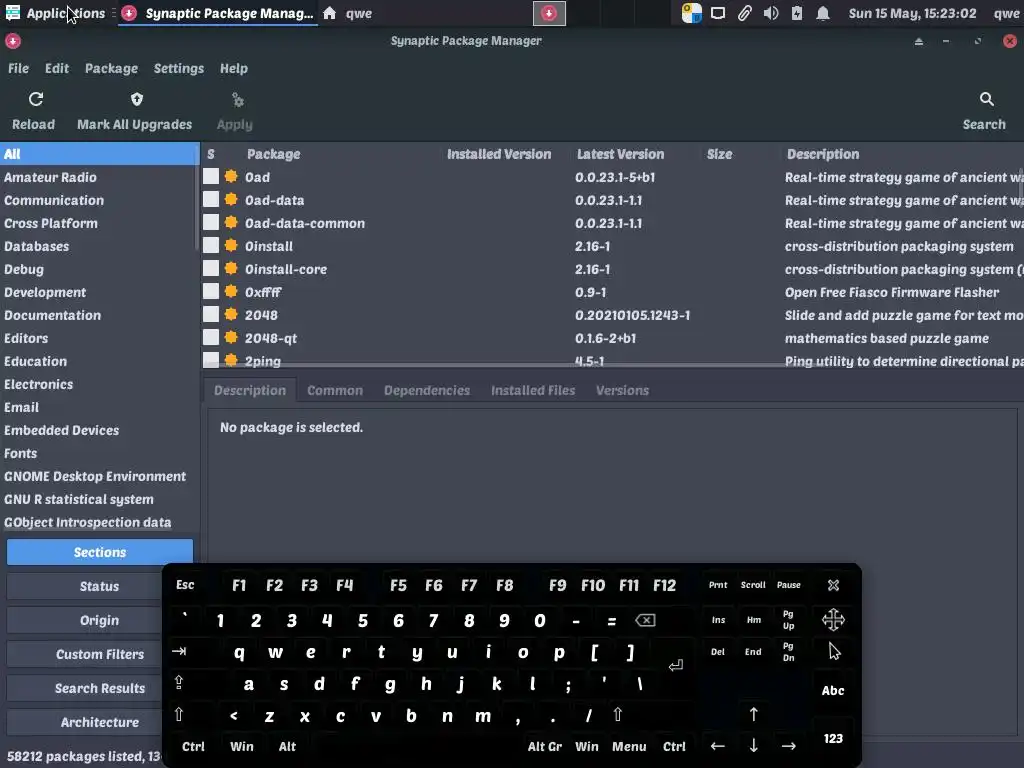Switch keyboard to Abc layout
This screenshot has width=1024, height=768.
833,690
